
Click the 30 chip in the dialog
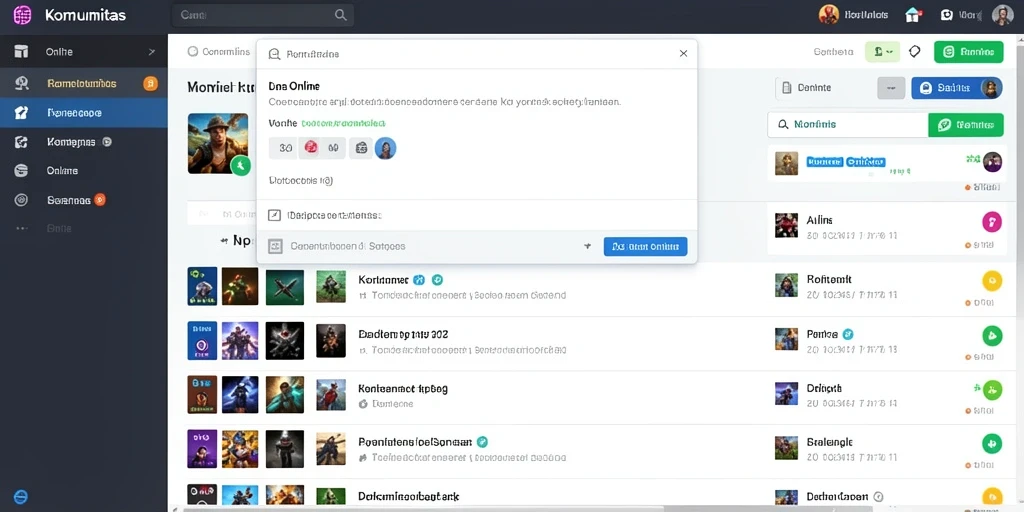(285, 148)
